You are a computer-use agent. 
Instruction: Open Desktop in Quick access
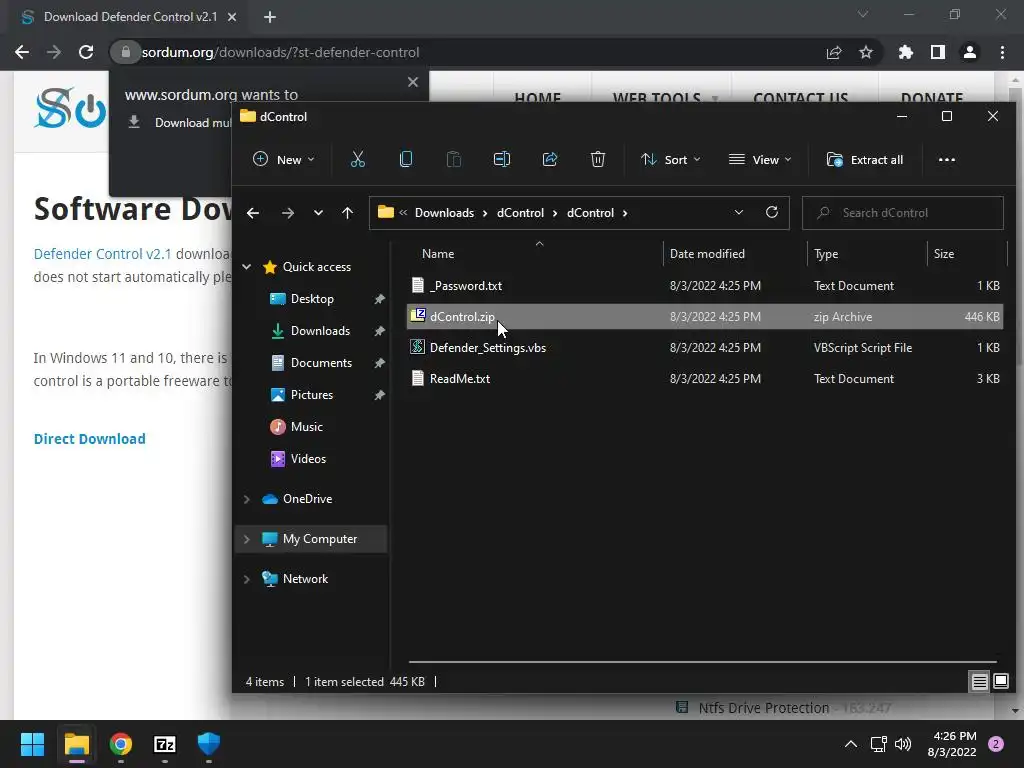click(x=312, y=298)
